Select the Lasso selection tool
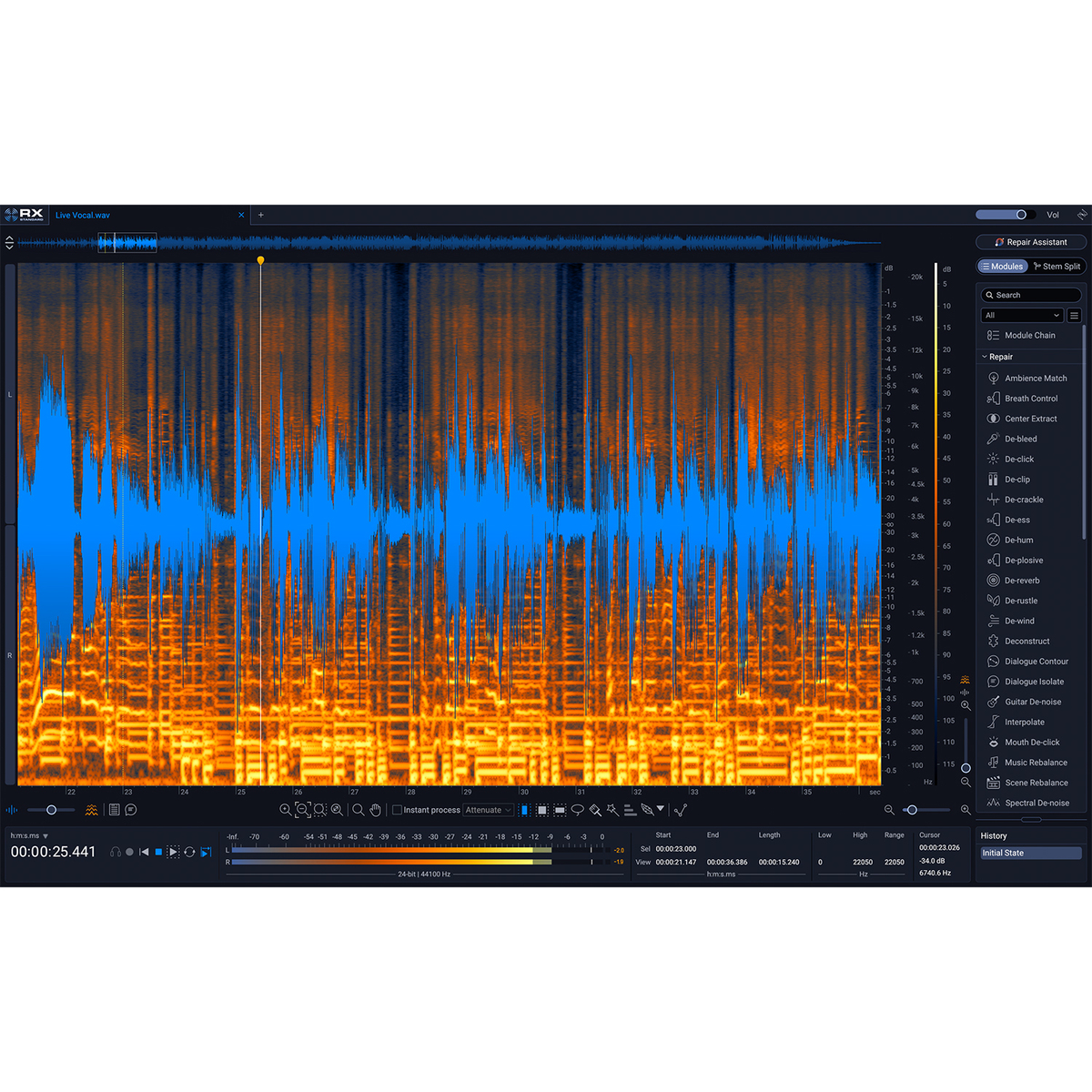 coord(578,810)
